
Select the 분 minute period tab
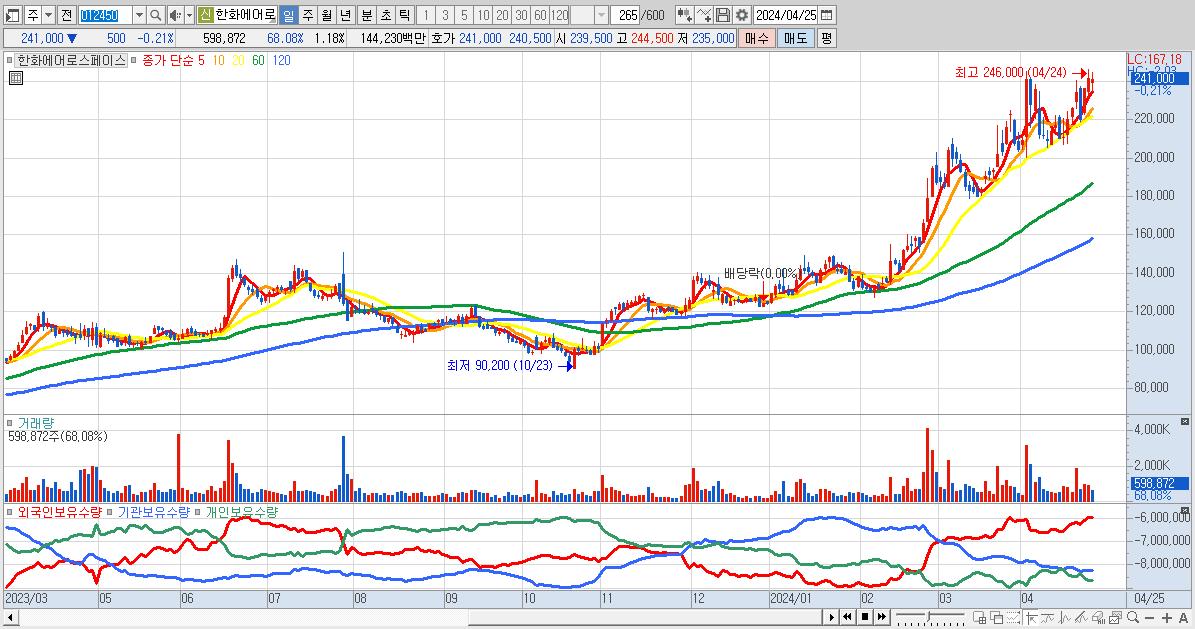pyautogui.click(x=367, y=15)
